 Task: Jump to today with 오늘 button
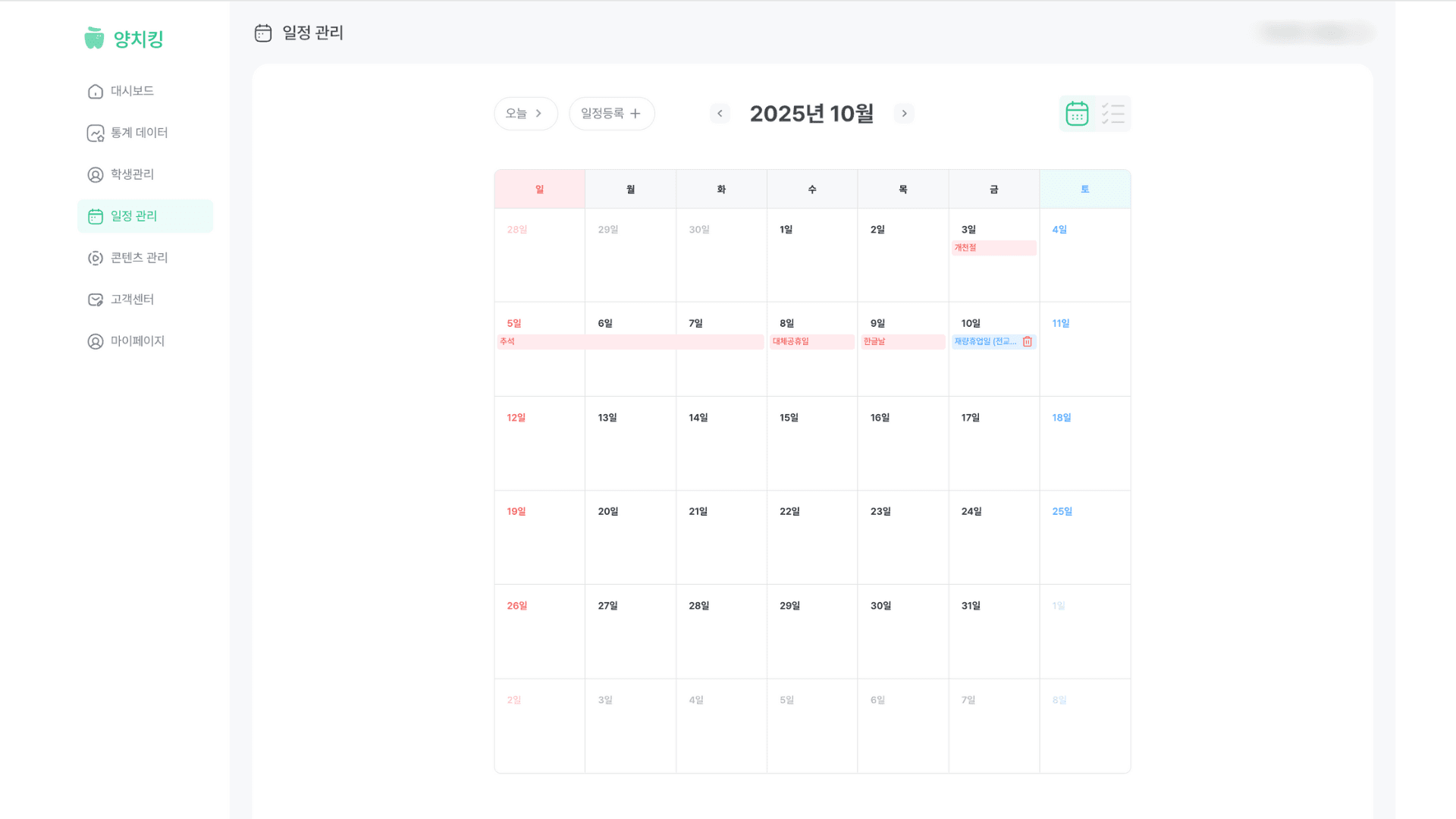click(525, 114)
